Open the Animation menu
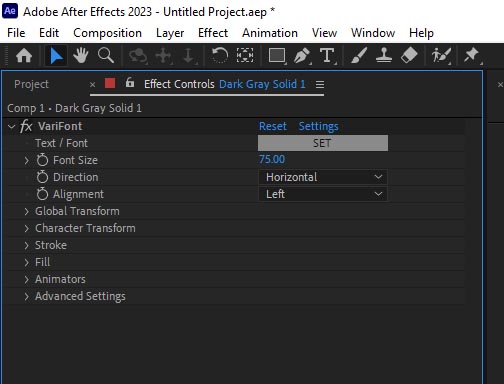The image size is (504, 384). 270,33
